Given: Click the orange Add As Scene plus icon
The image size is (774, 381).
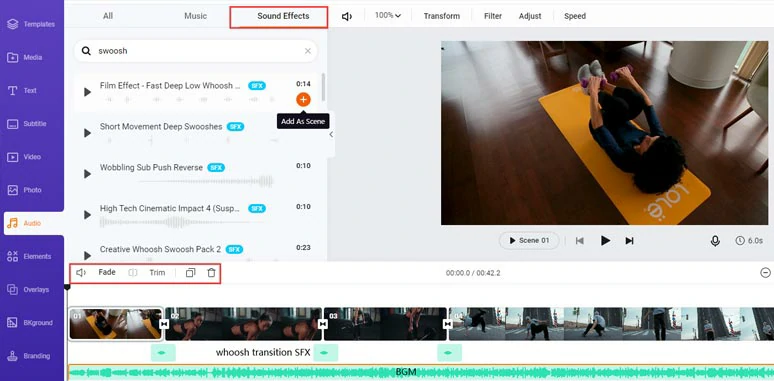Looking at the screenshot, I should 303,100.
